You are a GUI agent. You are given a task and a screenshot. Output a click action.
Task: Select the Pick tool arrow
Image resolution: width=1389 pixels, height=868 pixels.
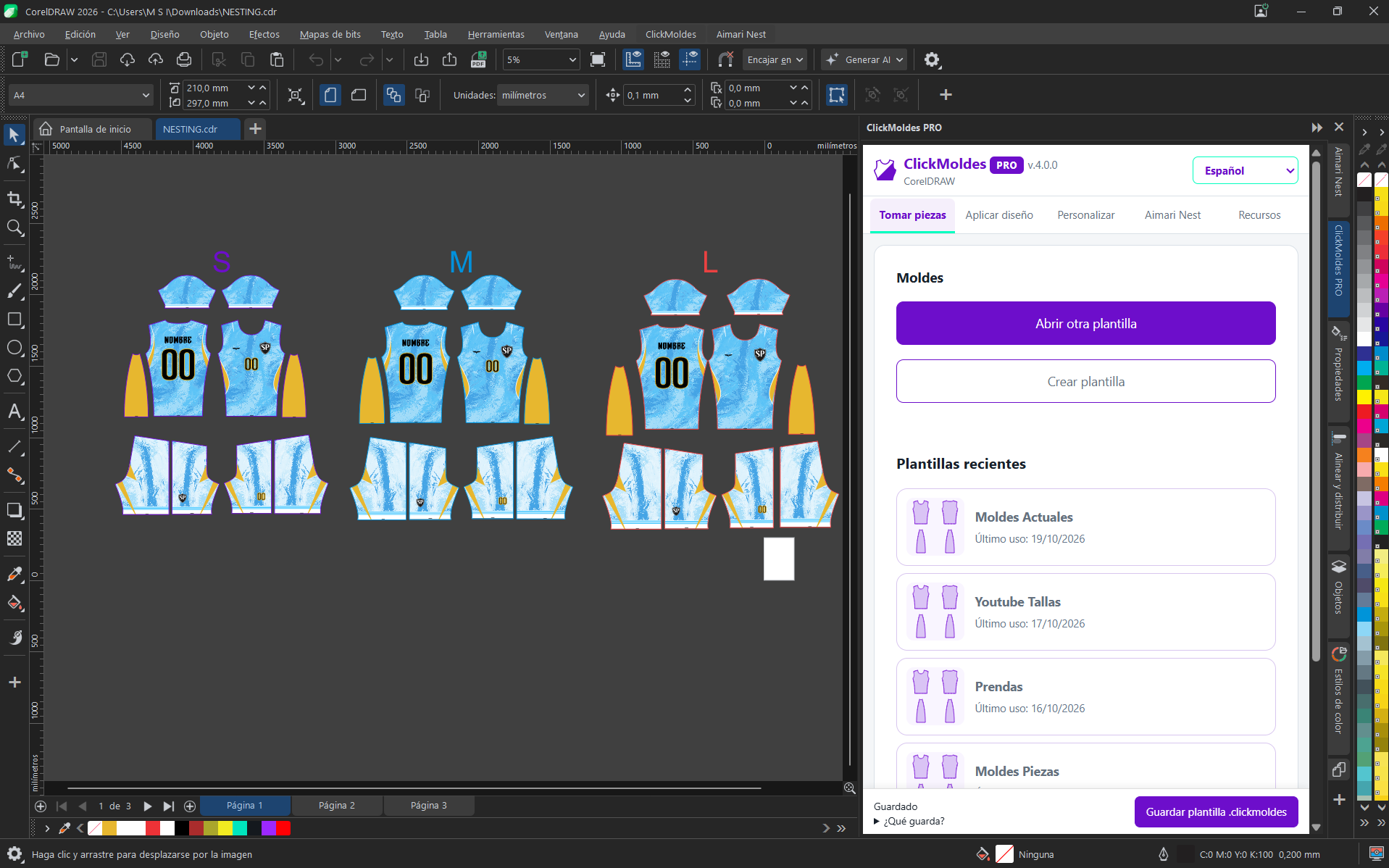[x=14, y=135]
